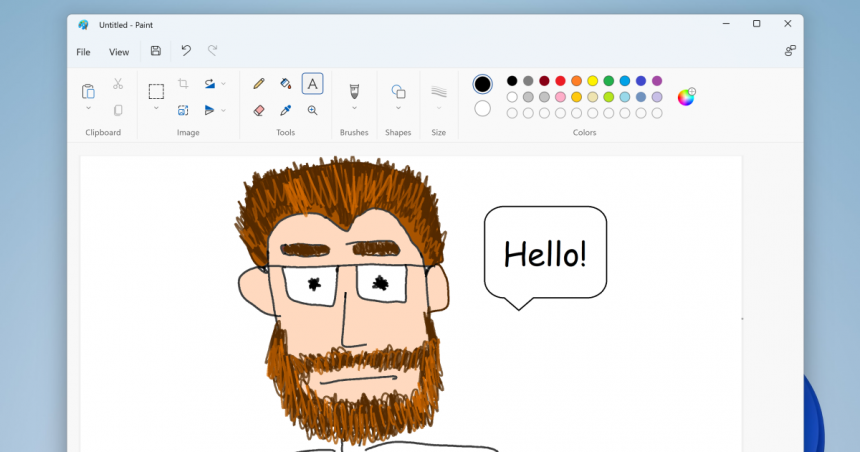Open the Rotate dropdown arrow

223,83
